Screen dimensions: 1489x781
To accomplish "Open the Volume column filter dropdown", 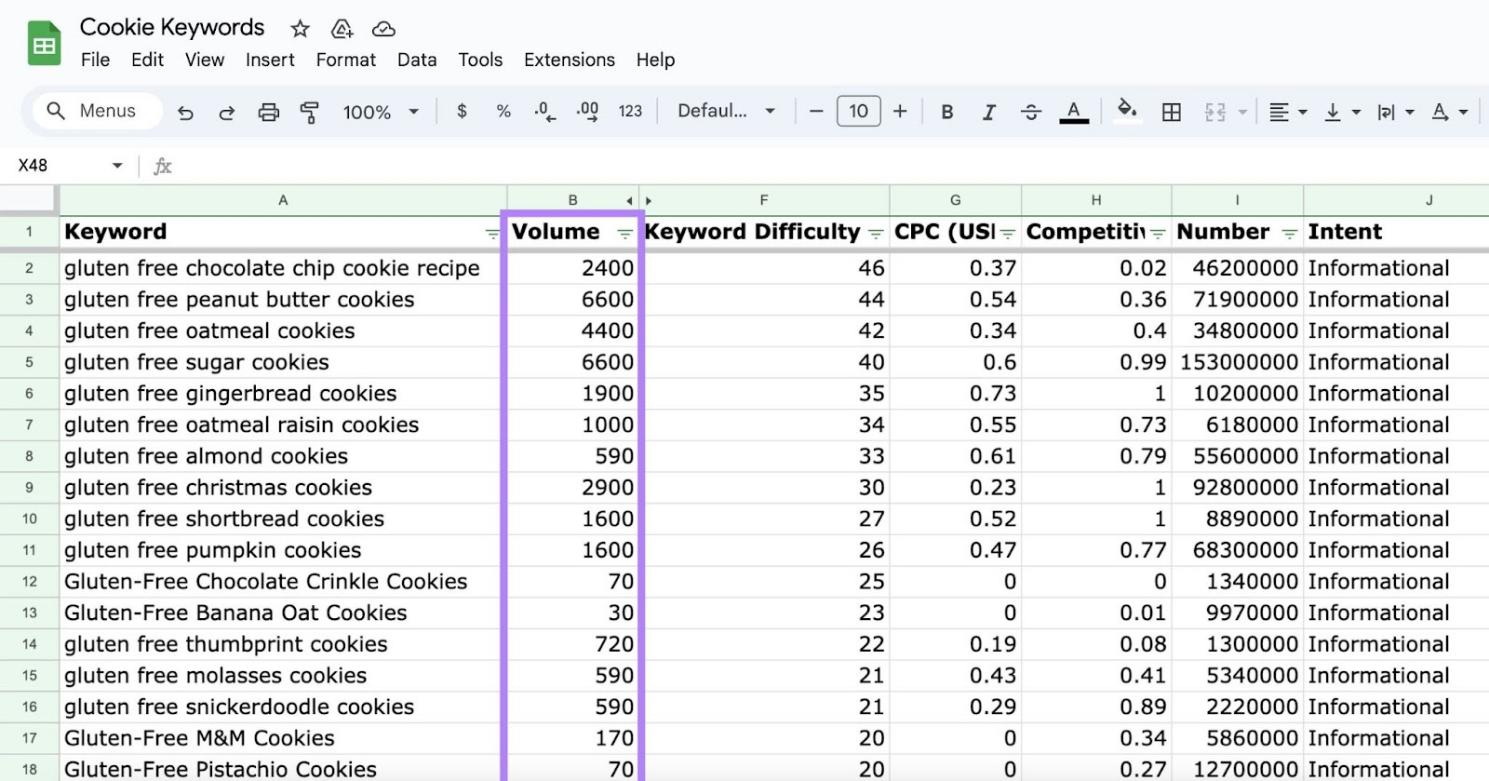I will point(625,233).
